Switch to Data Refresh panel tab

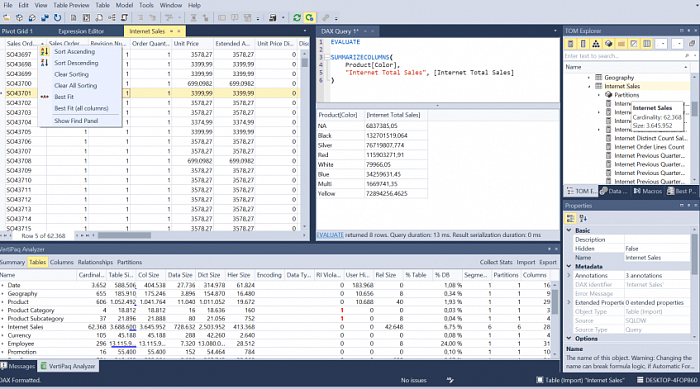pyautogui.click(x=613, y=191)
